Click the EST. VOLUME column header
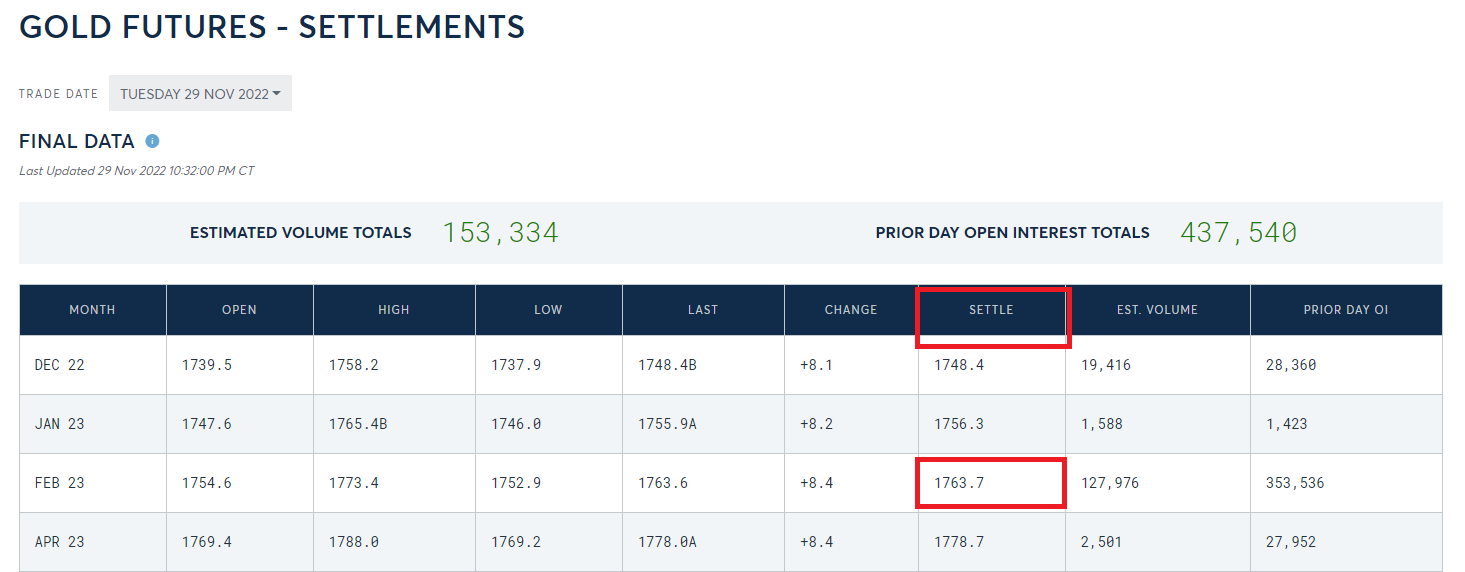Image resolution: width=1465 pixels, height=572 pixels. tap(1157, 310)
